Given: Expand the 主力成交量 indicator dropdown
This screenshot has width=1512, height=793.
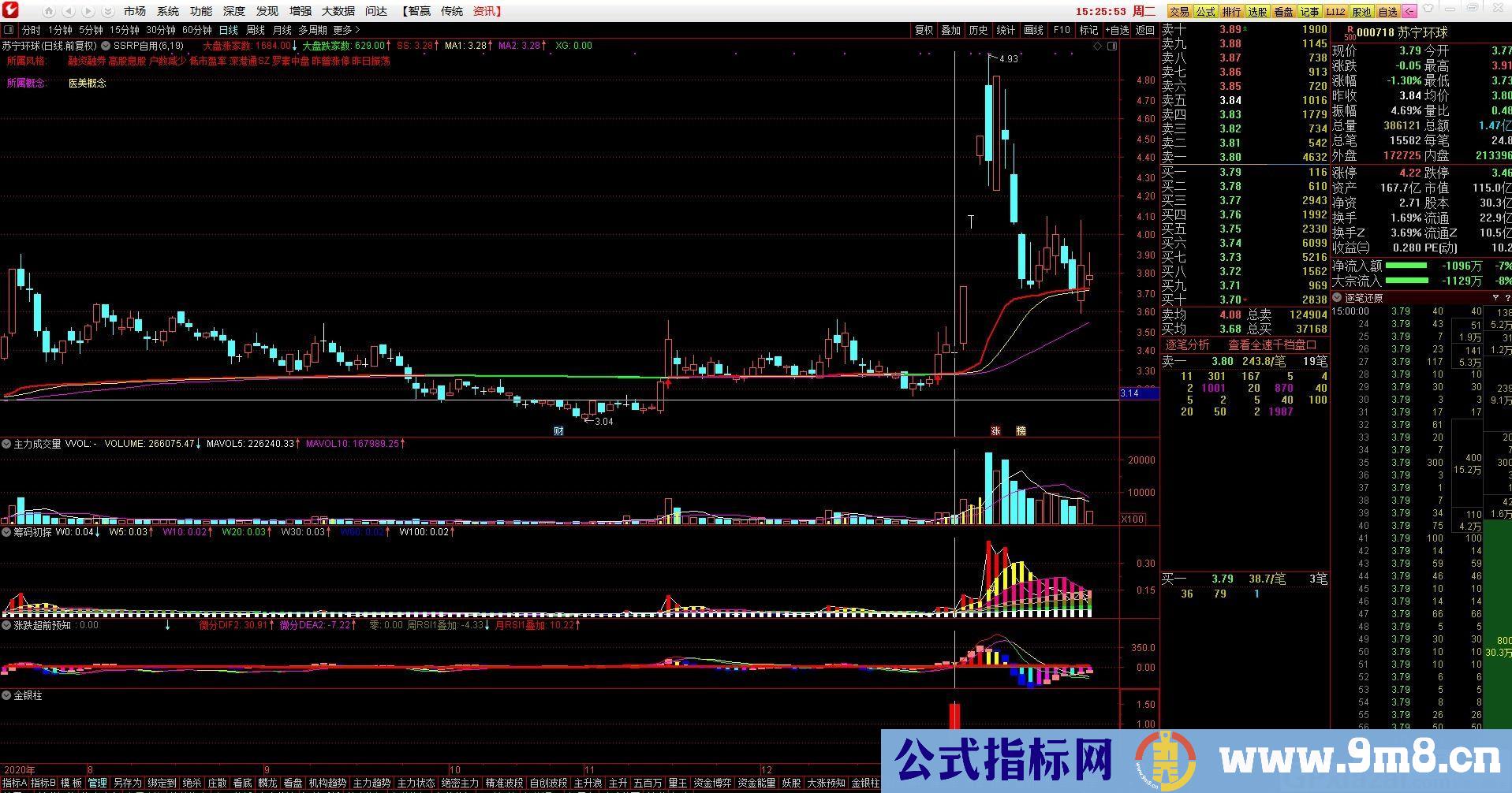Looking at the screenshot, I should (6, 444).
